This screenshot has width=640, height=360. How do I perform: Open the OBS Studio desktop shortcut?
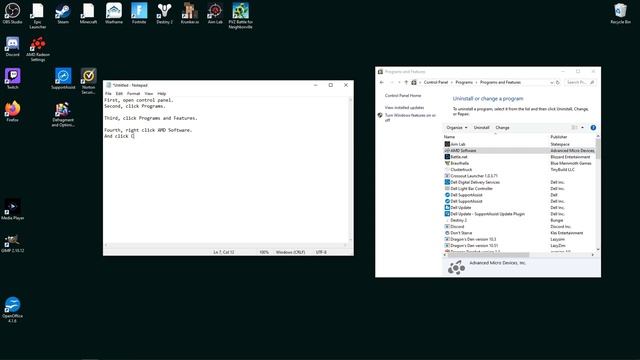[12, 13]
